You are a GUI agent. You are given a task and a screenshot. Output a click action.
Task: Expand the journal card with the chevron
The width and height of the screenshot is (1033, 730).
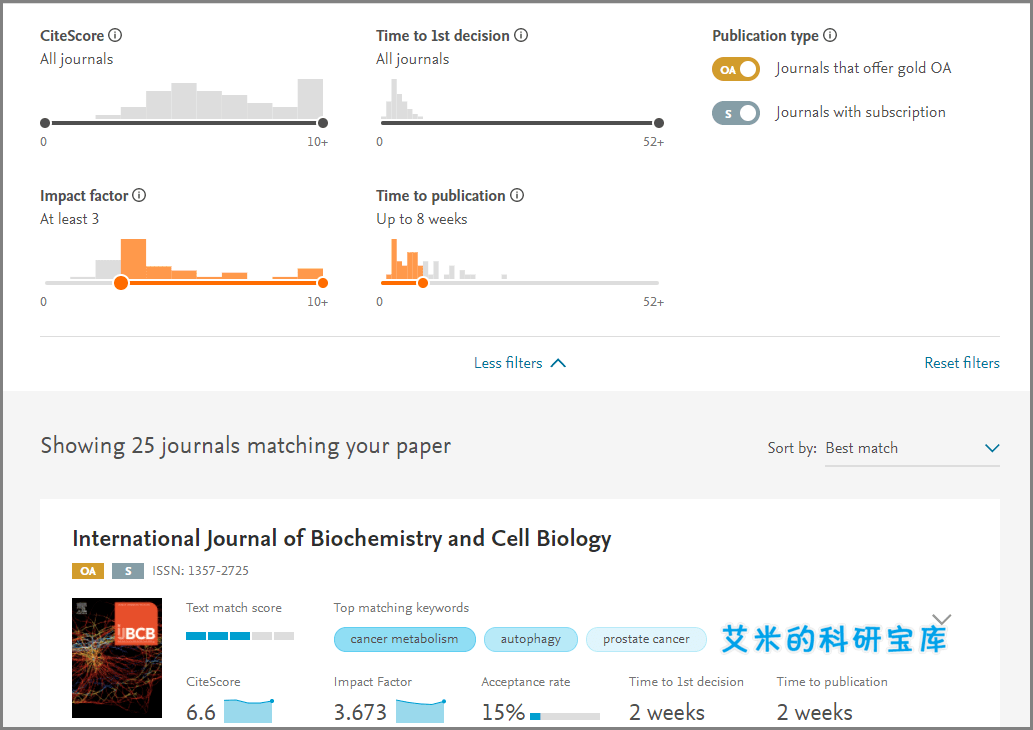pos(942,619)
